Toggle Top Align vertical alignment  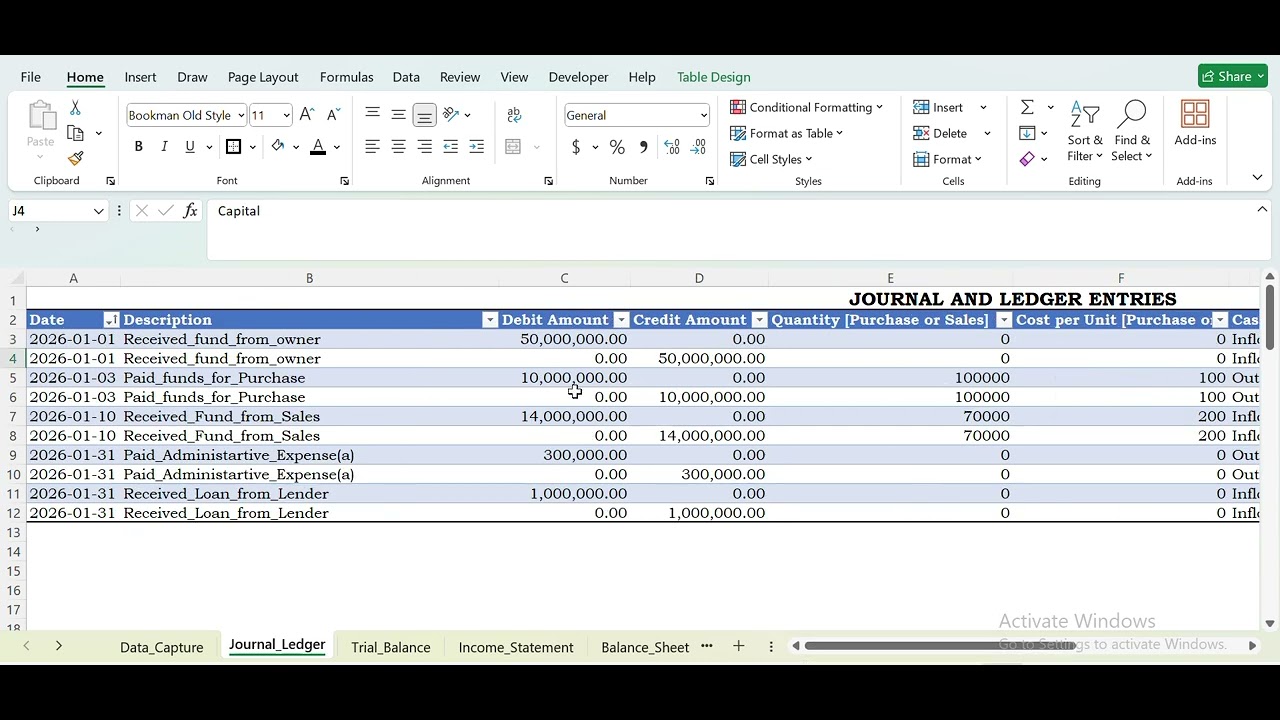[x=372, y=115]
